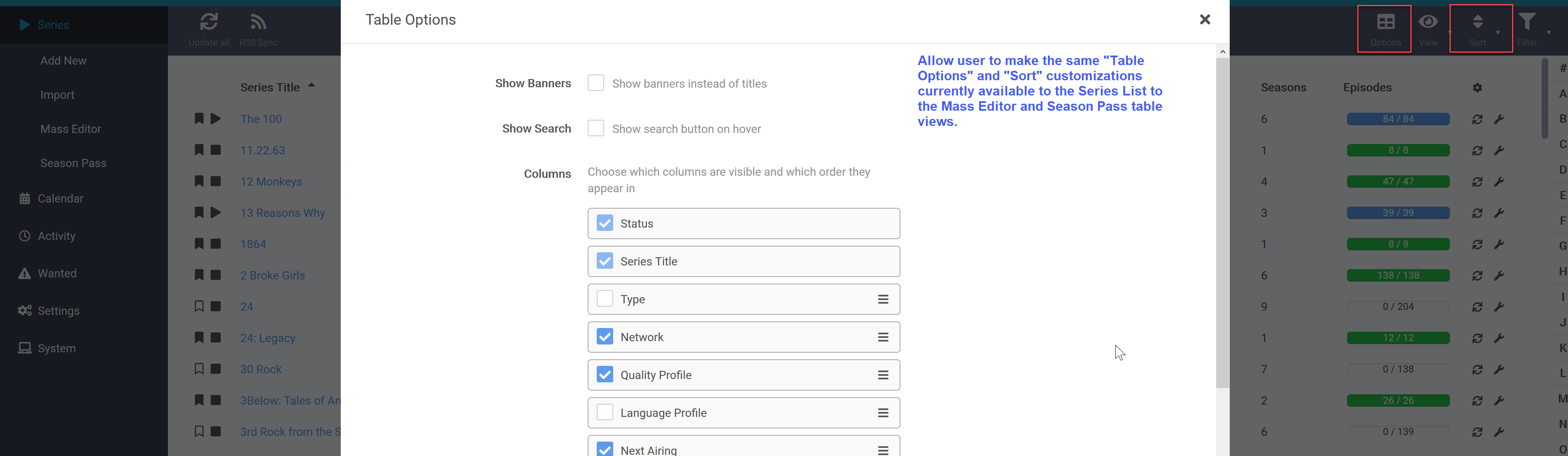Enable the Language Profile column checkbox
The image size is (1568, 456).
click(x=605, y=412)
